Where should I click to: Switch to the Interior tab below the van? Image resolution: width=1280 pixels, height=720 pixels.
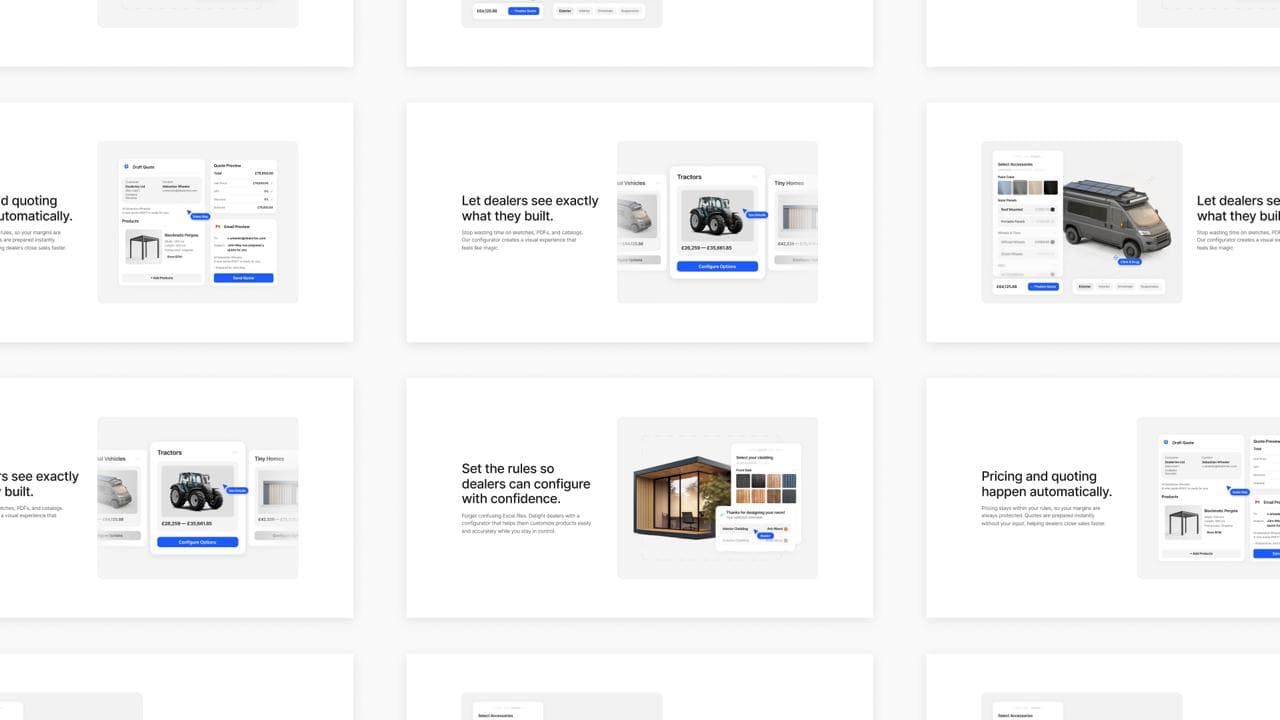[x=1104, y=287]
